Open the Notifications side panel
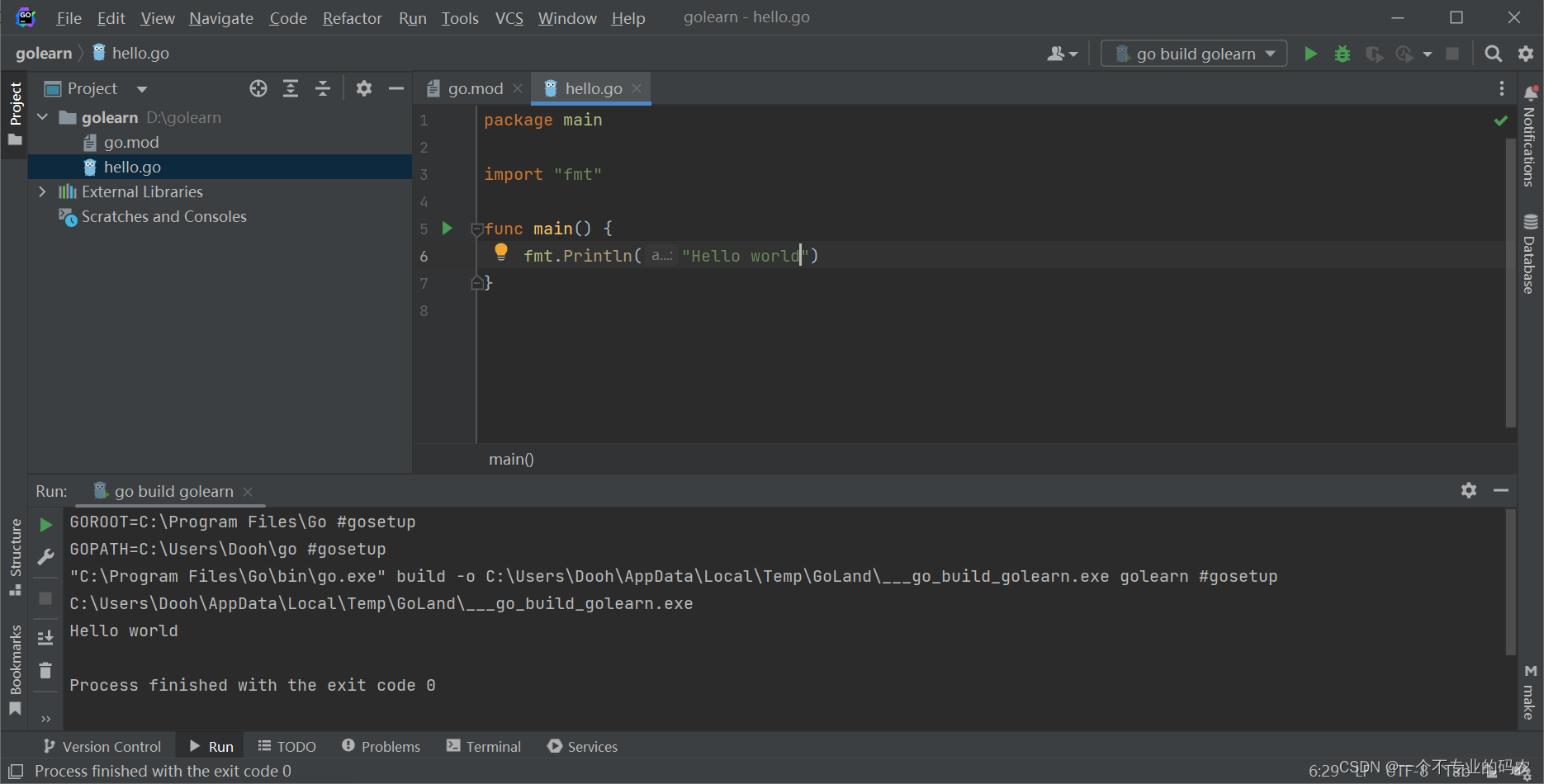Image resolution: width=1544 pixels, height=784 pixels. click(x=1530, y=136)
